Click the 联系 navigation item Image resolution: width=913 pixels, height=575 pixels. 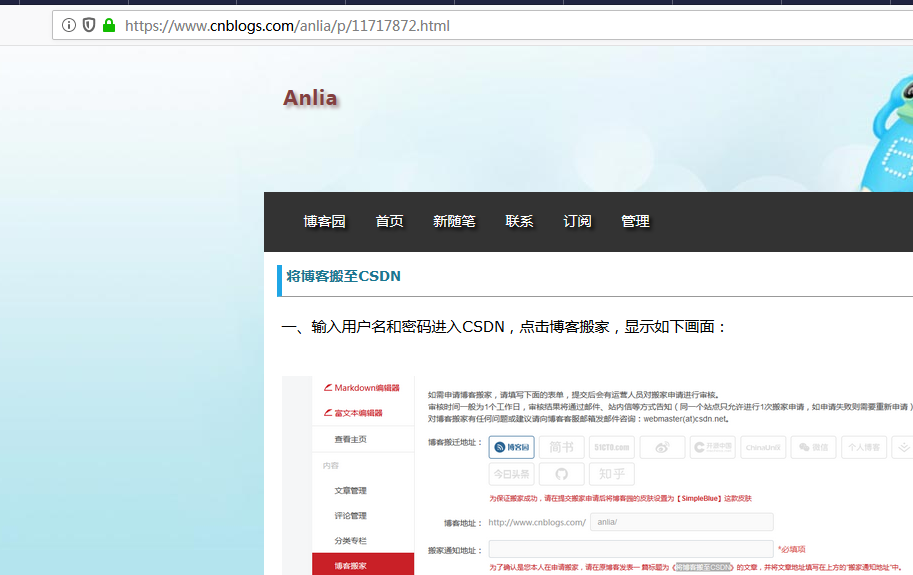click(x=519, y=221)
